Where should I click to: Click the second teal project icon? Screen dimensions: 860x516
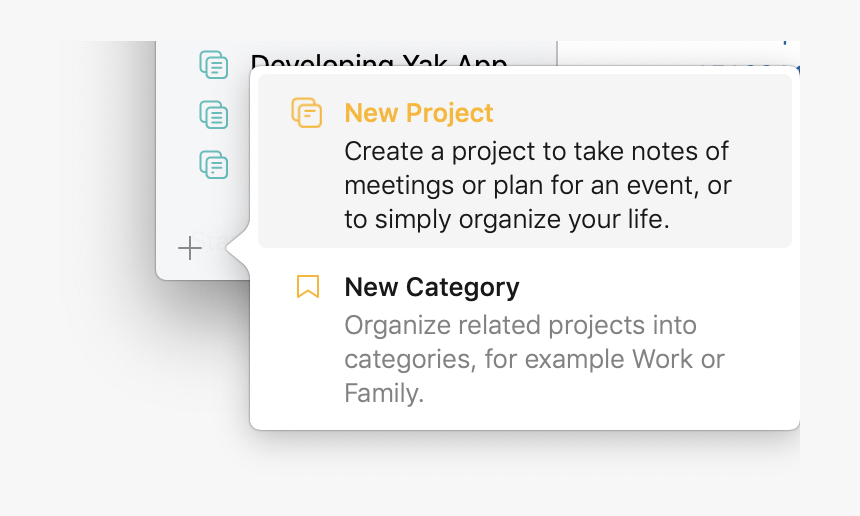click(x=214, y=115)
